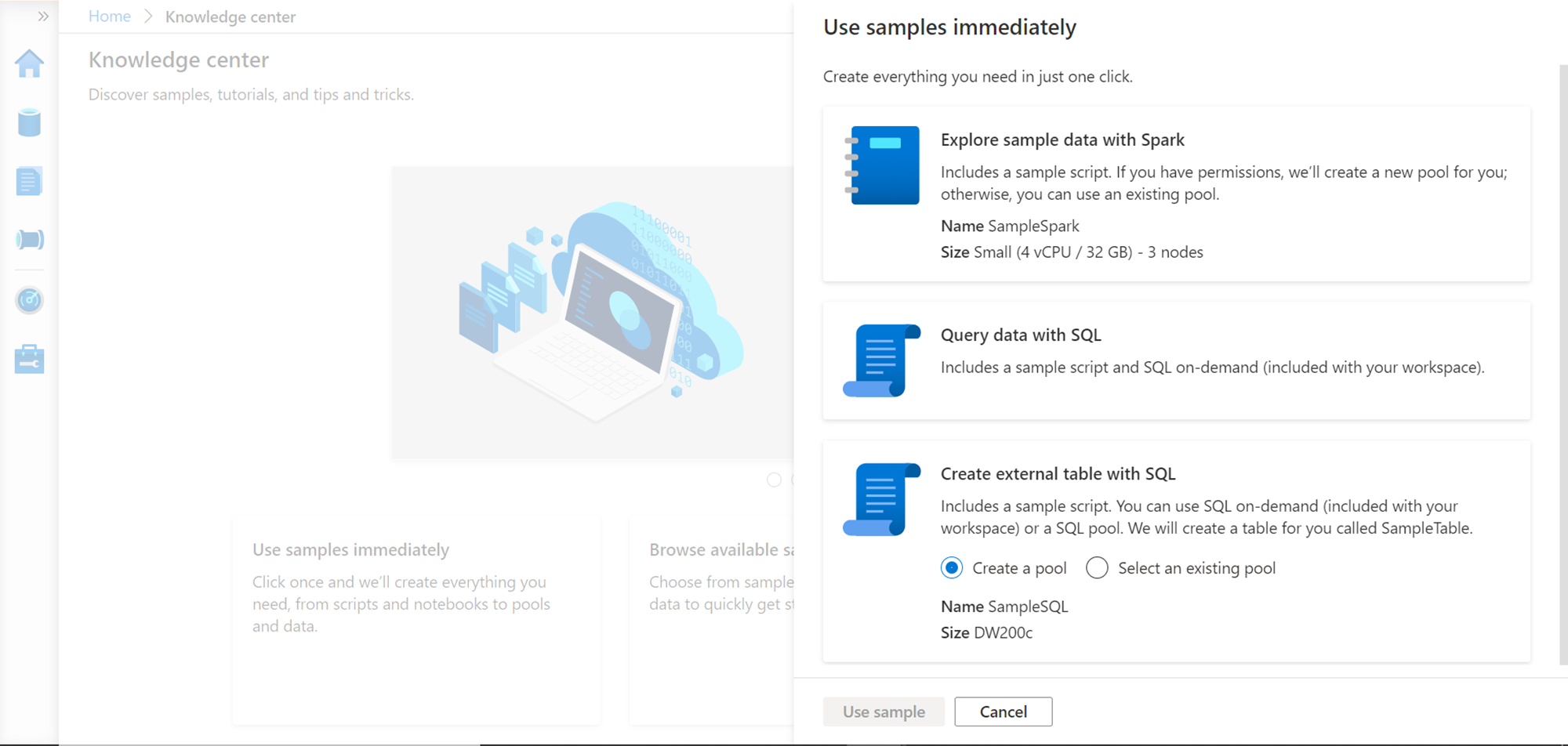Expand the left navigation sidebar
The width and height of the screenshot is (1568, 746).
pyautogui.click(x=43, y=16)
